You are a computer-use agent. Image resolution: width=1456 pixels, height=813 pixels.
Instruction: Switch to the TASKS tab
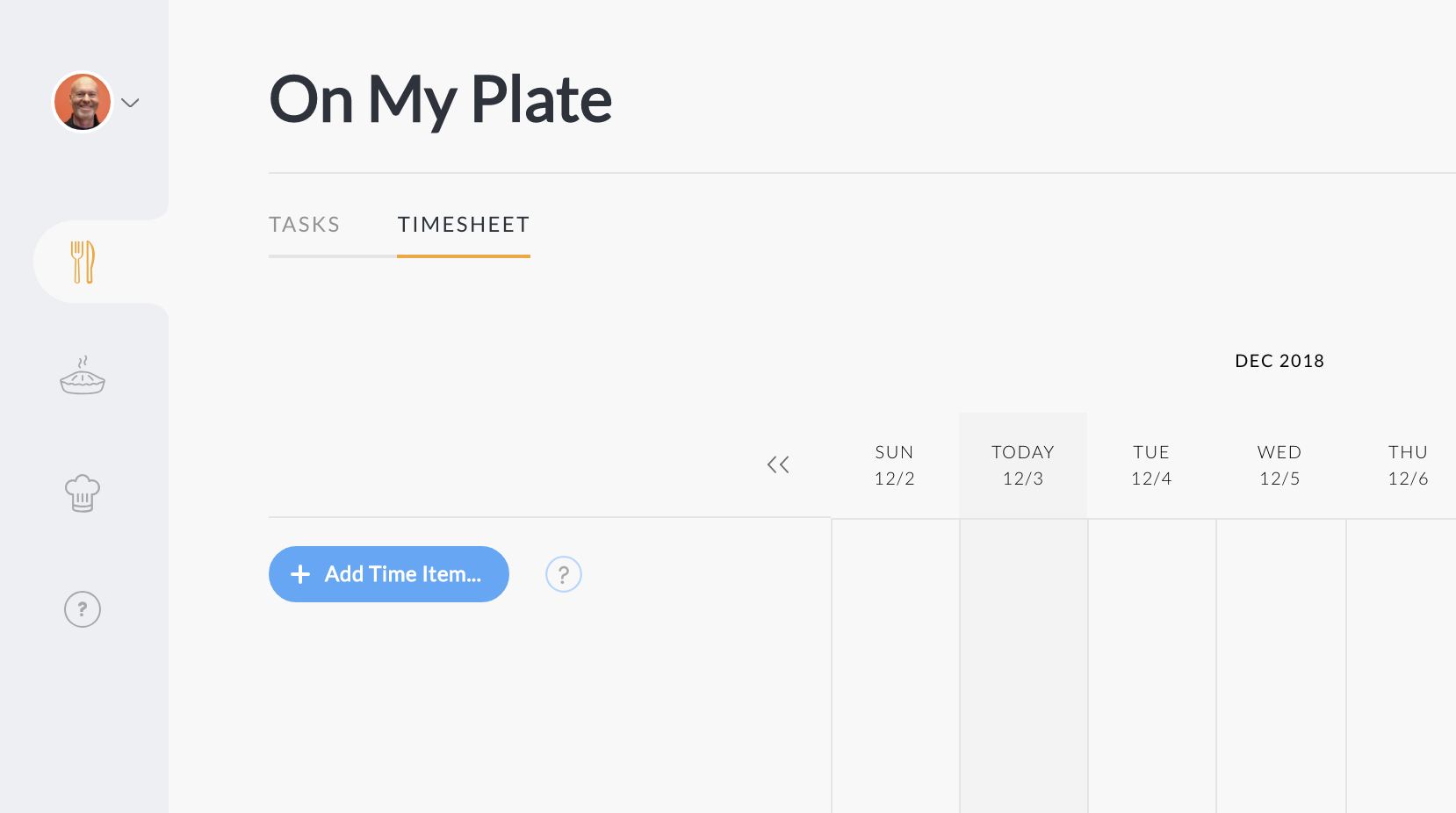304,225
